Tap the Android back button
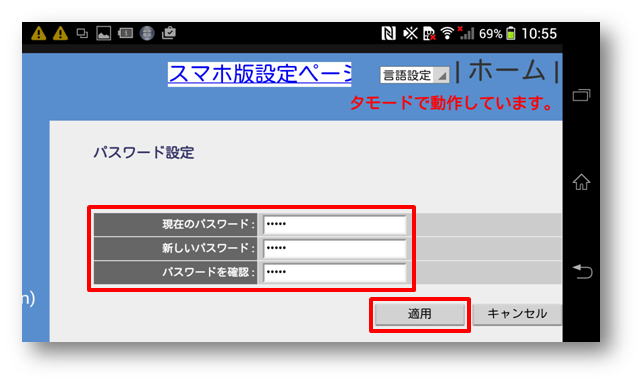 pos(582,271)
